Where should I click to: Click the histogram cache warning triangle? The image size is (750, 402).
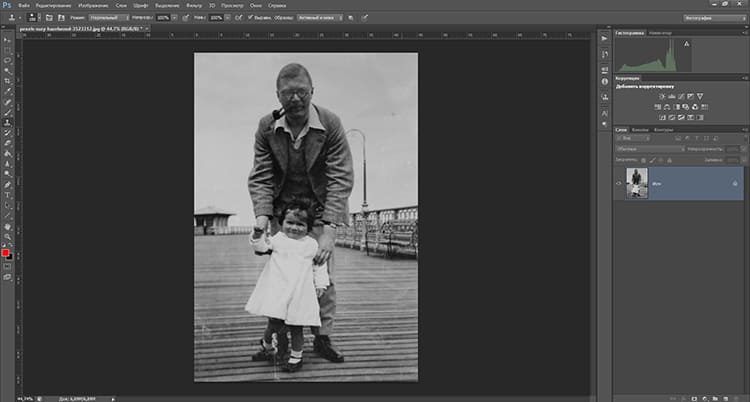[x=687, y=44]
